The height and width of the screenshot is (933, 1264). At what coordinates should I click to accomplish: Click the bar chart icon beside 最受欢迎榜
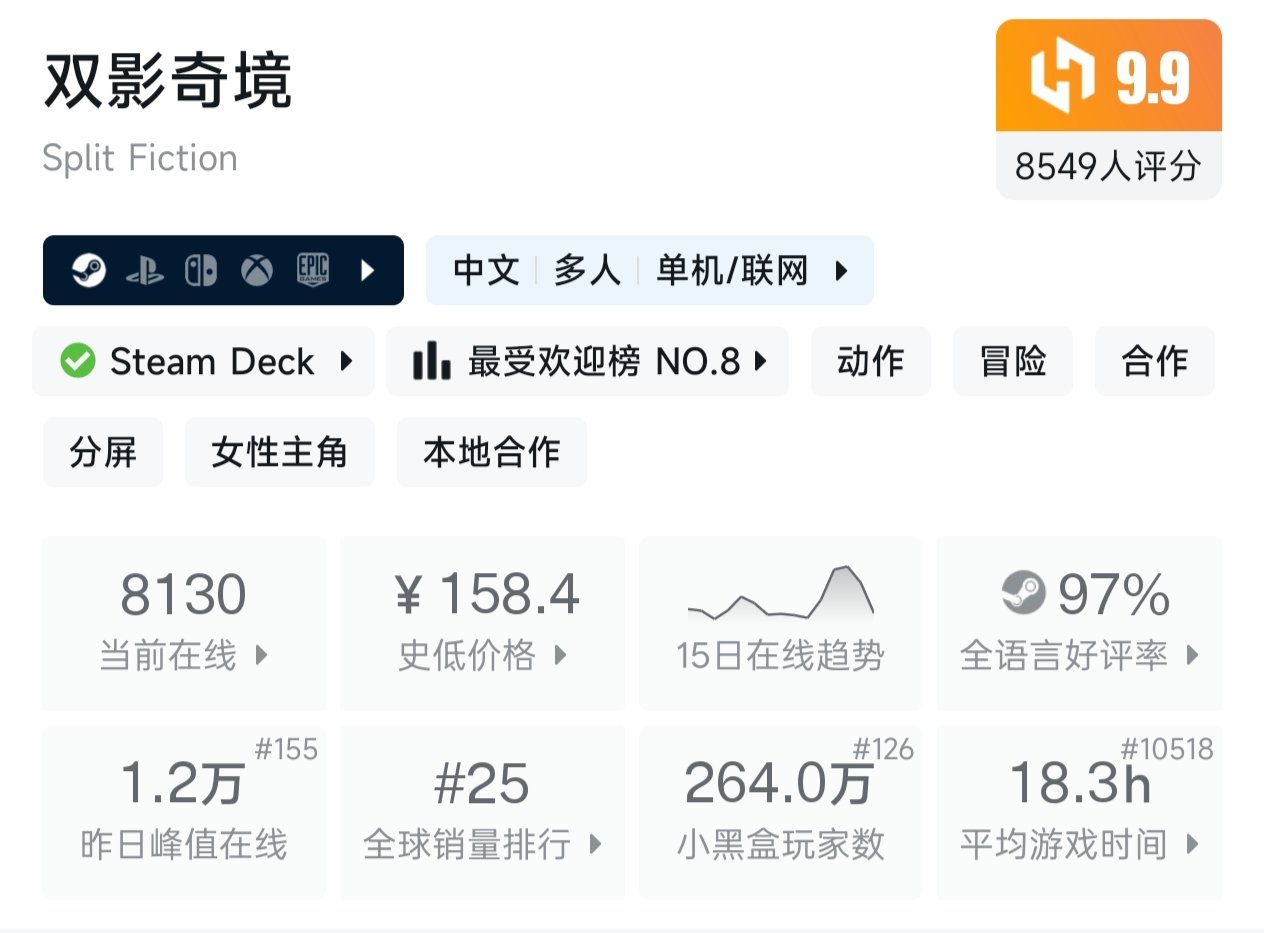[431, 361]
